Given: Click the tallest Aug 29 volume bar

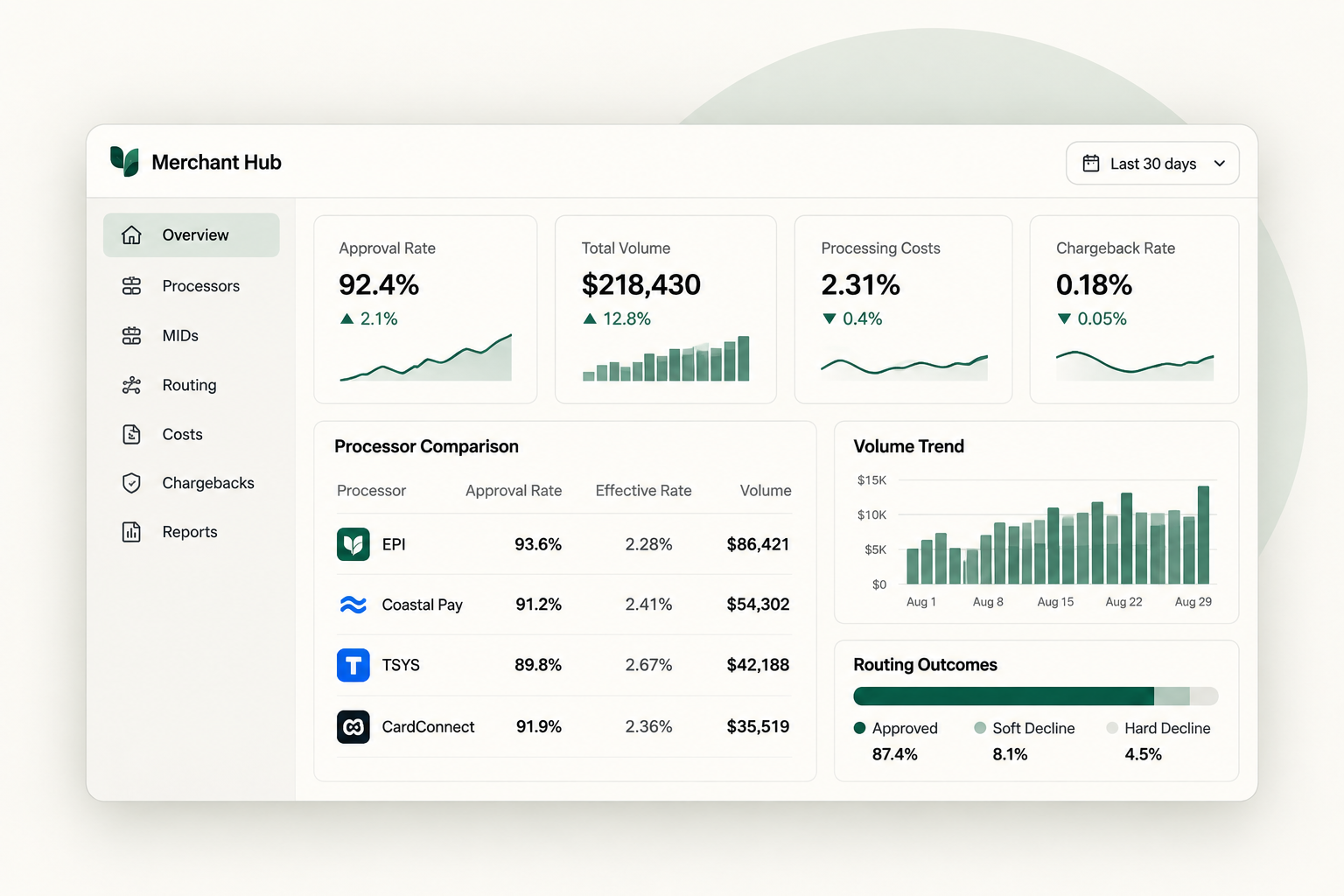Looking at the screenshot, I should (x=1203, y=535).
